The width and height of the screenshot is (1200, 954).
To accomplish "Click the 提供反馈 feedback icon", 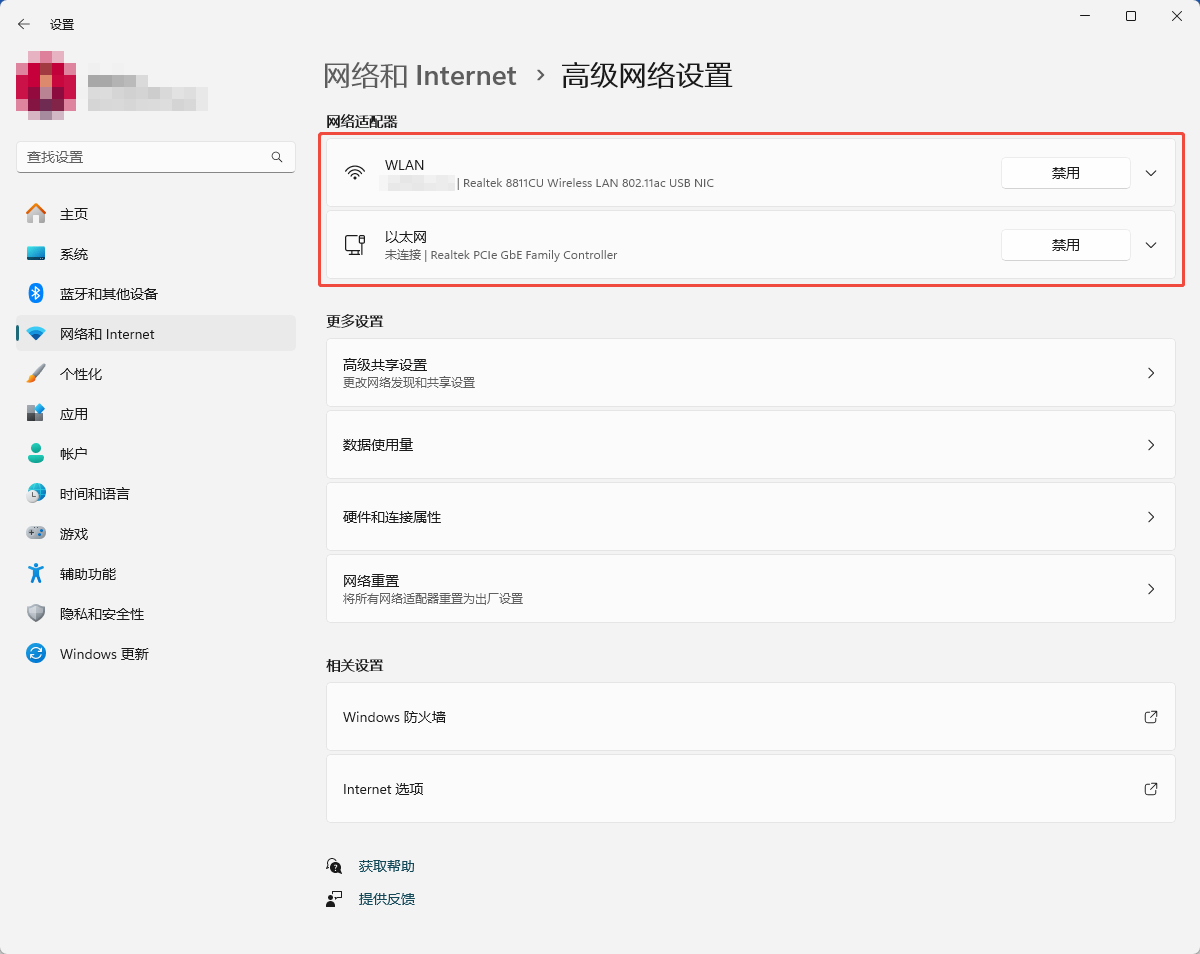I will [x=334, y=899].
